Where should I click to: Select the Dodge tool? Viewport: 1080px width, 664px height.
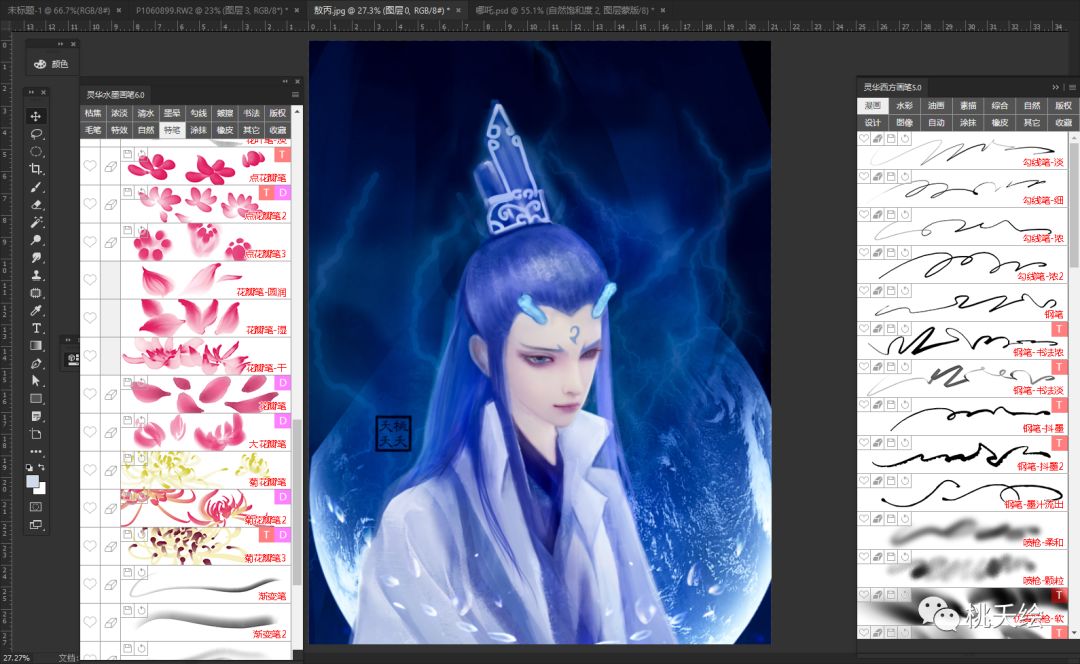tap(37, 240)
